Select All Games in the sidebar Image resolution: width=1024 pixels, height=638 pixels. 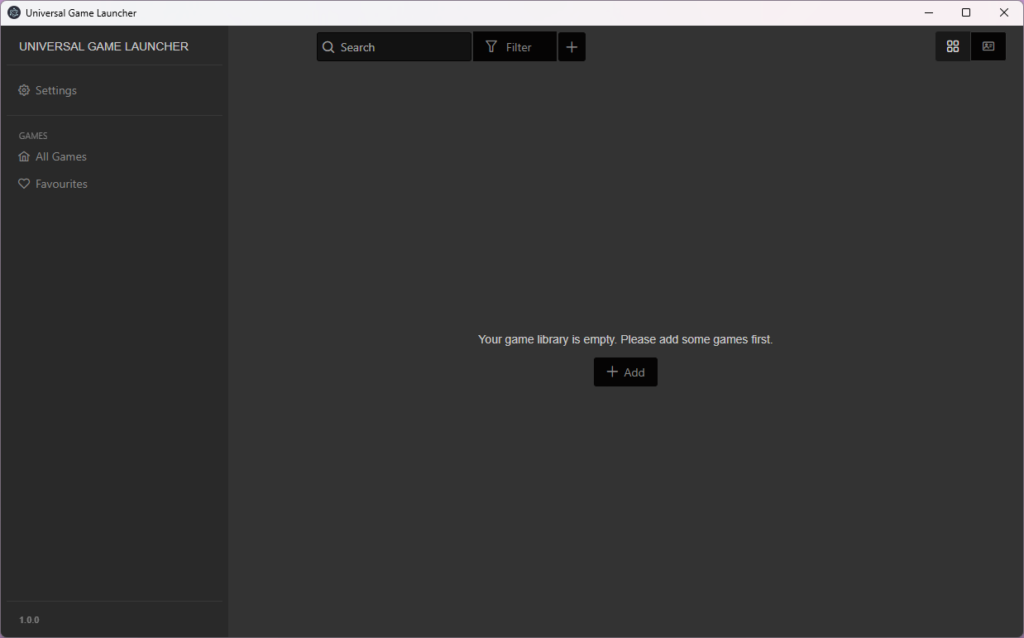tap(61, 156)
